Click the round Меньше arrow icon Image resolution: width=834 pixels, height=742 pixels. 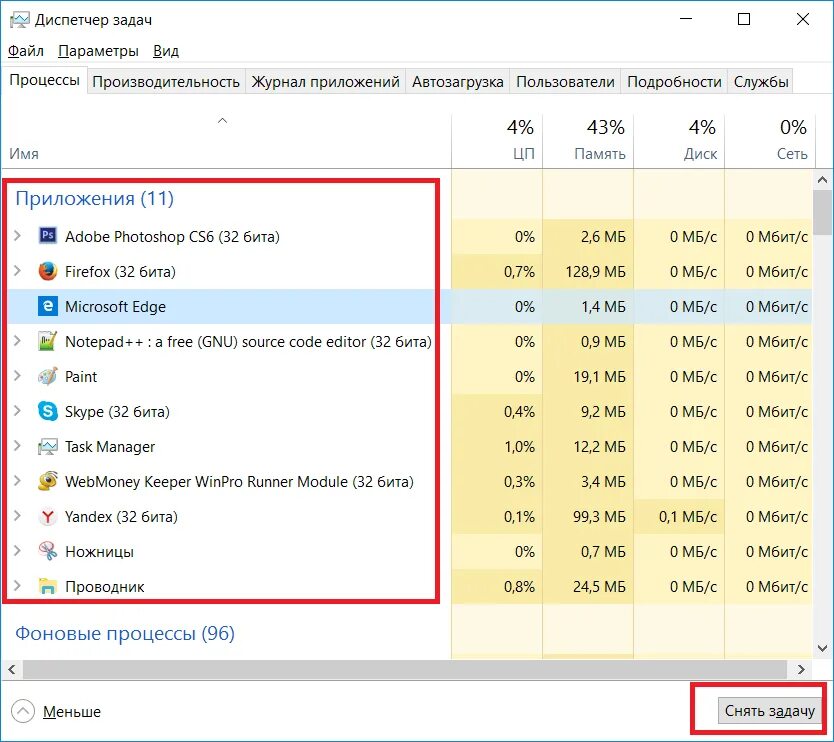[x=22, y=711]
